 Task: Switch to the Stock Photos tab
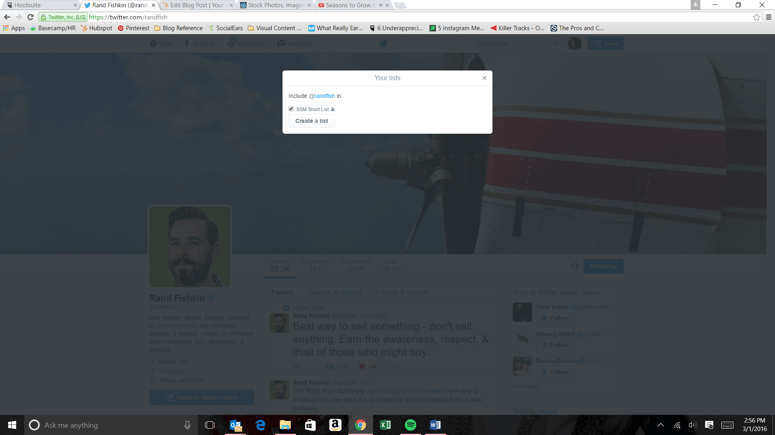coord(275,5)
